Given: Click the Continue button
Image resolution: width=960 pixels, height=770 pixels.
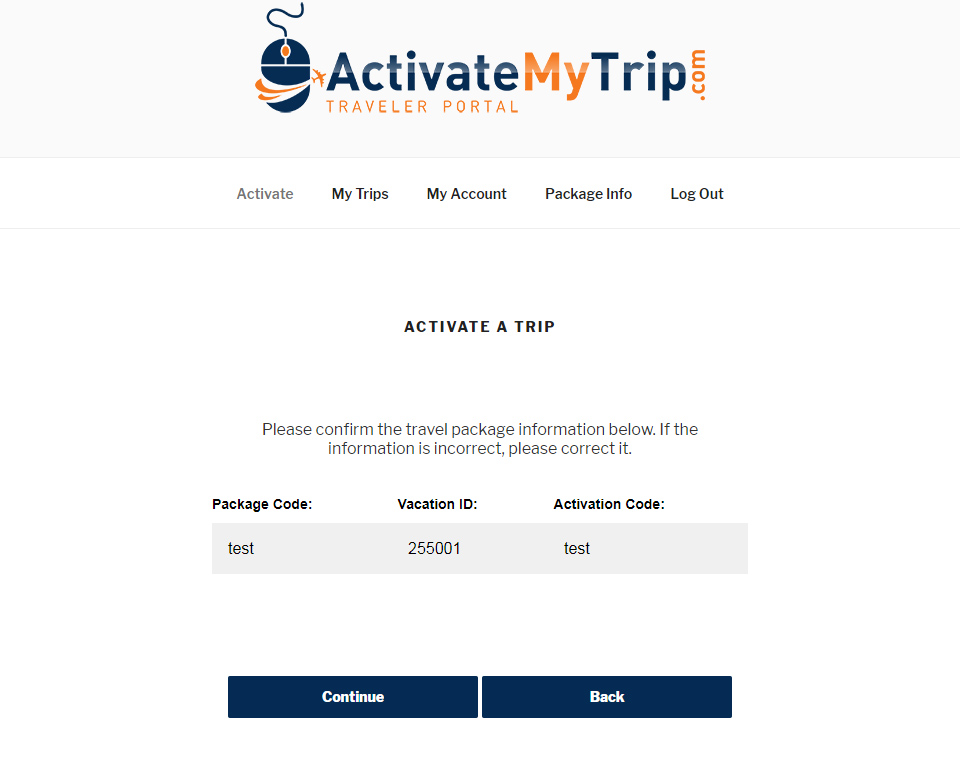Looking at the screenshot, I should pos(353,697).
